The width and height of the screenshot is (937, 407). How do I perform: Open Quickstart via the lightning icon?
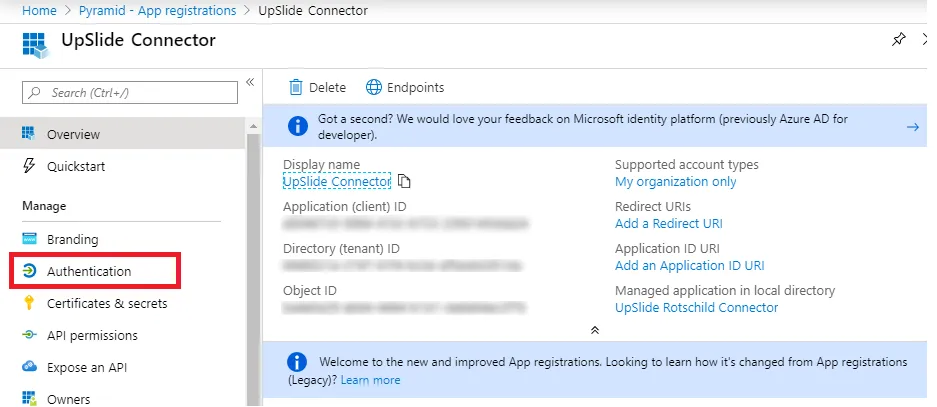[29, 166]
